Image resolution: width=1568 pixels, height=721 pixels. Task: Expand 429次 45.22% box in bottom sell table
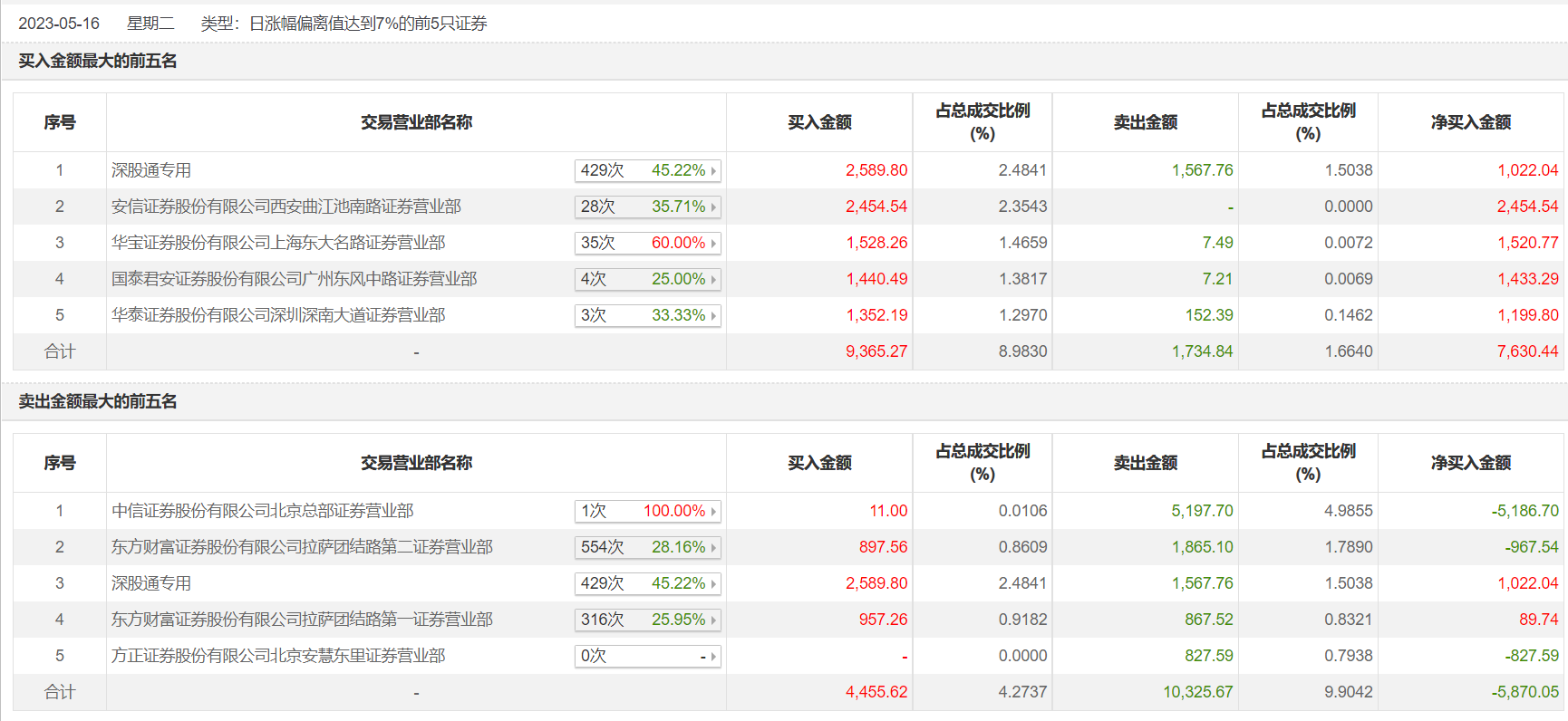pos(647,583)
